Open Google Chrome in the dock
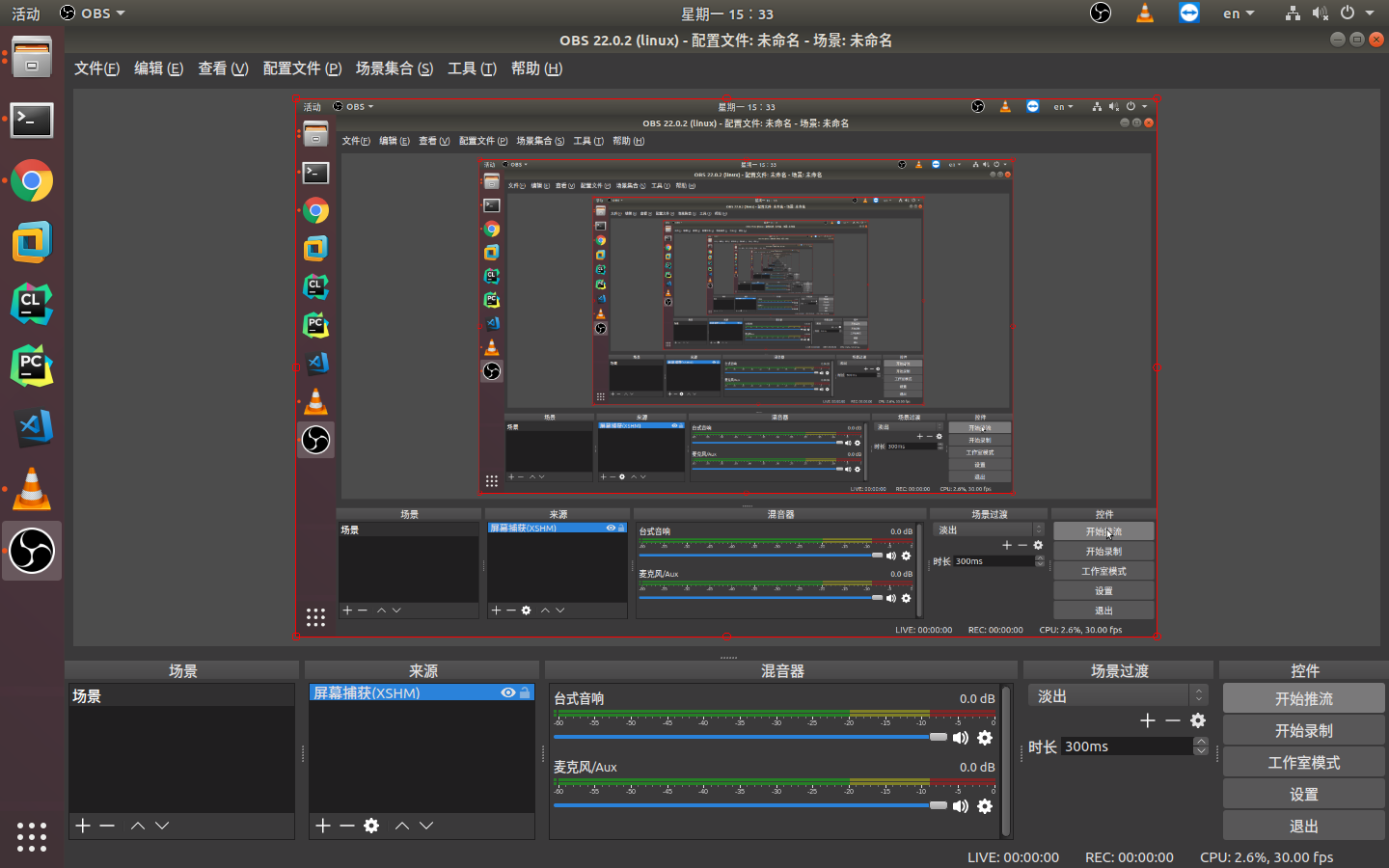Screen dimensions: 1389x868 coord(32,180)
